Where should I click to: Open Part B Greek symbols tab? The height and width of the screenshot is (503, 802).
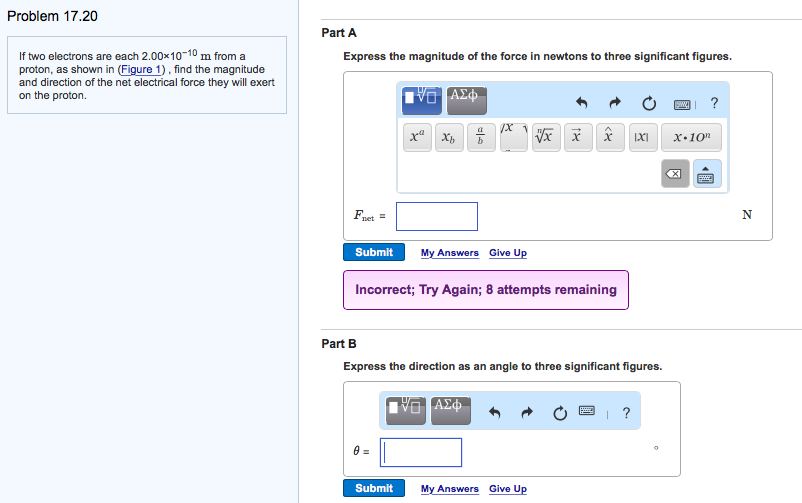451,410
